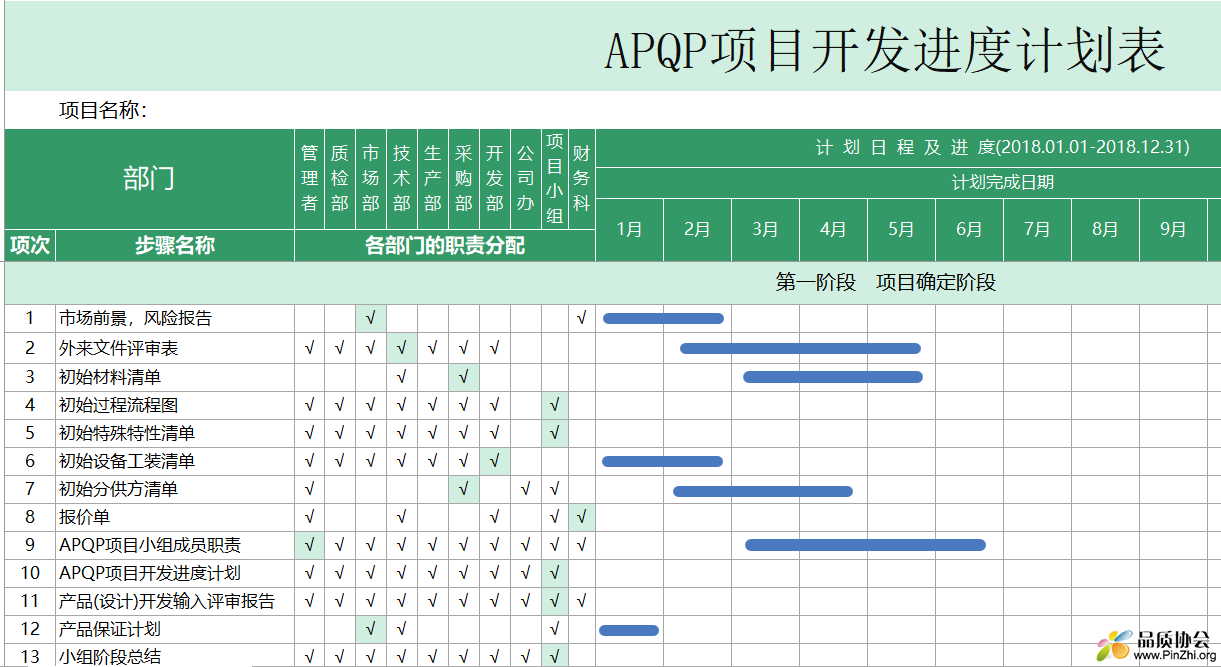Select the 6月 month column header
The width and height of the screenshot is (1221, 667).
(x=970, y=230)
